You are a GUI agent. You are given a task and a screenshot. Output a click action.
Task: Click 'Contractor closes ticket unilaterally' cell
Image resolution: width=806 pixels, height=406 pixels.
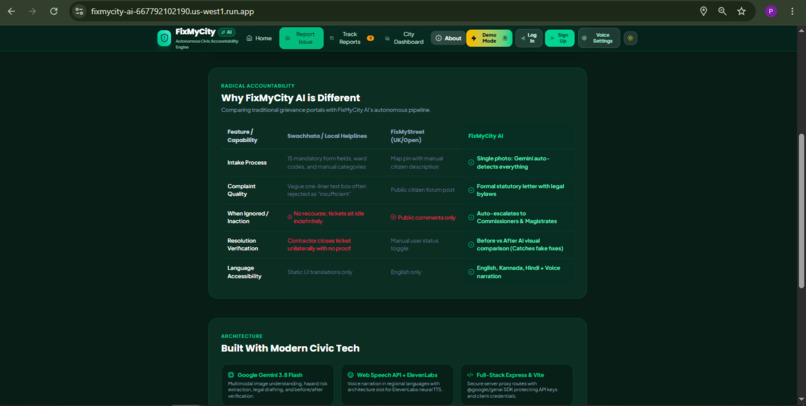click(x=319, y=245)
